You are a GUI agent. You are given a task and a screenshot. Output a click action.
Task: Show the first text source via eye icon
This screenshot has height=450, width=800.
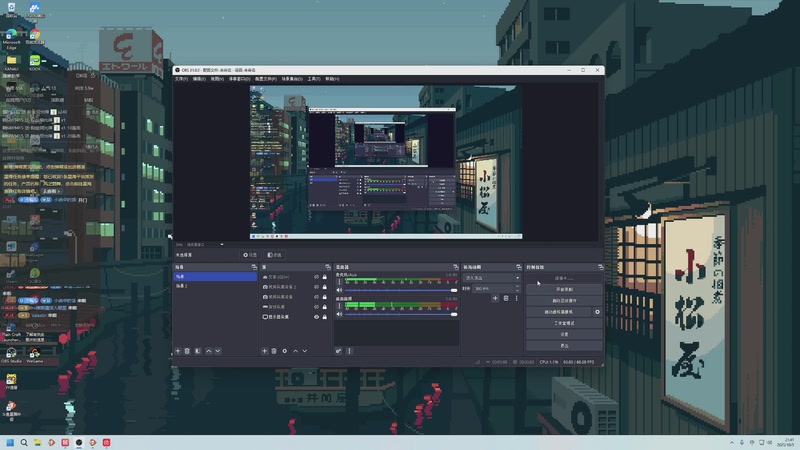pos(316,277)
